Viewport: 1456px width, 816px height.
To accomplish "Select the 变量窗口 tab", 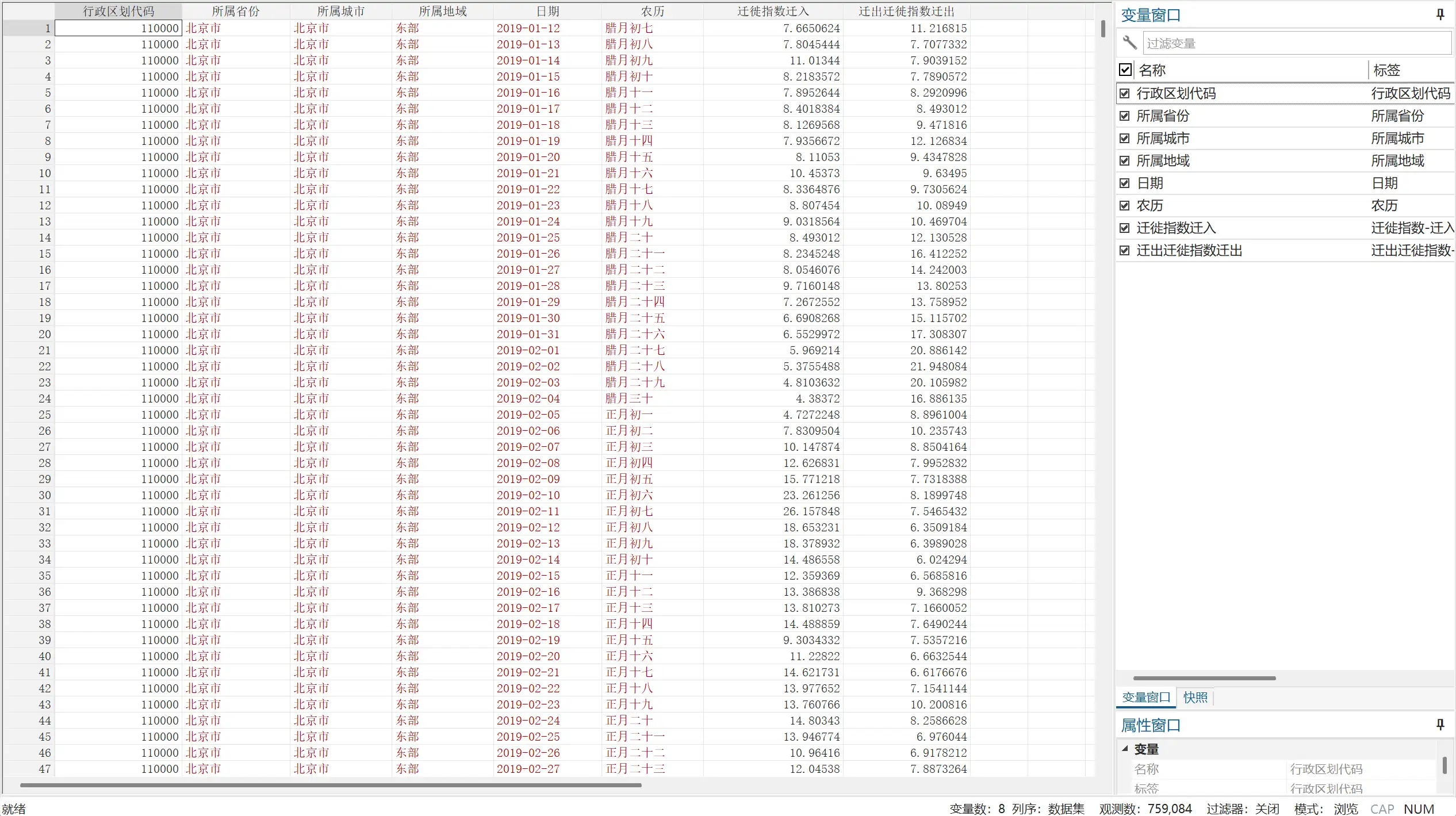I will point(1146,698).
